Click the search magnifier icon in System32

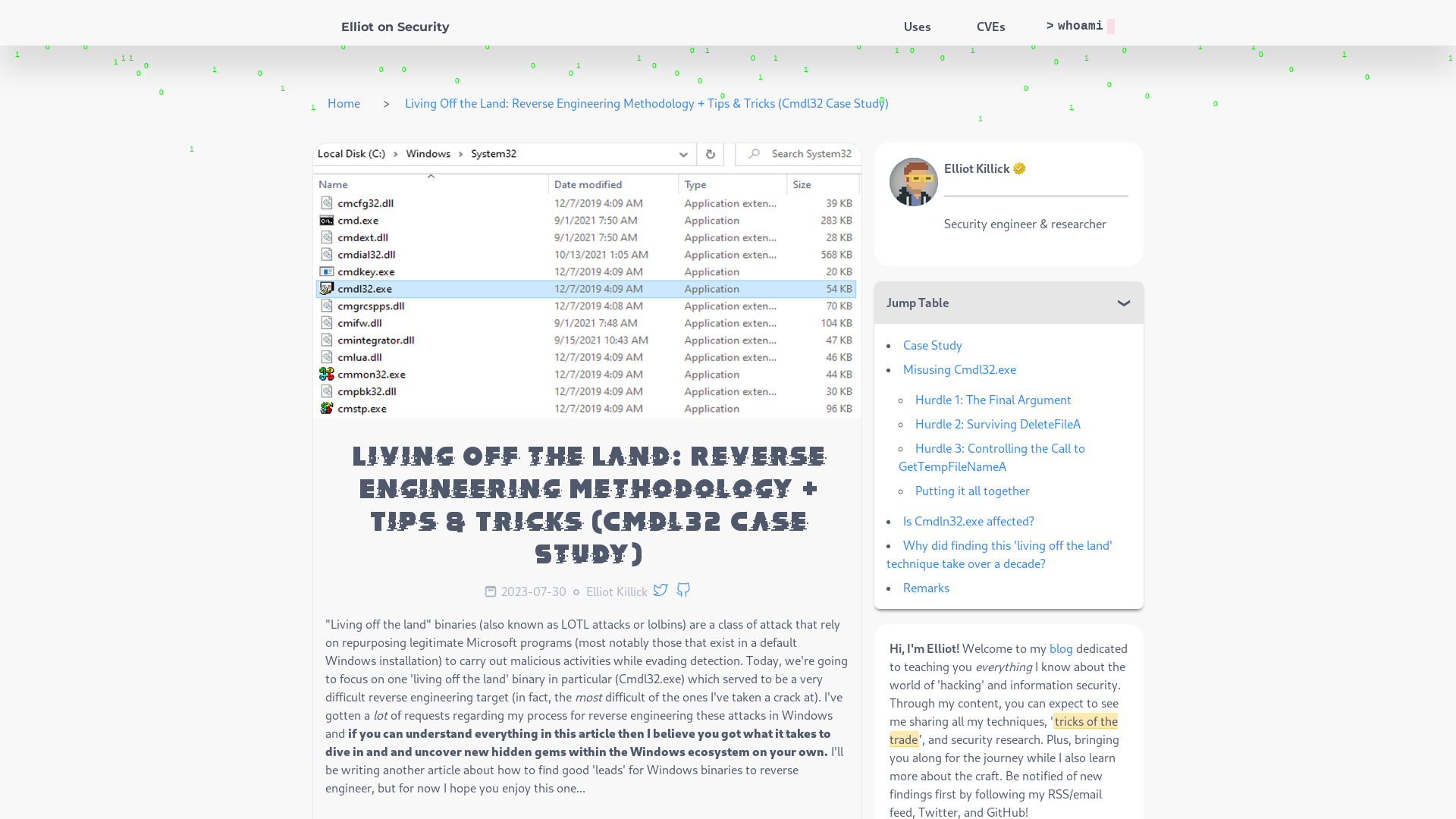[x=754, y=154]
